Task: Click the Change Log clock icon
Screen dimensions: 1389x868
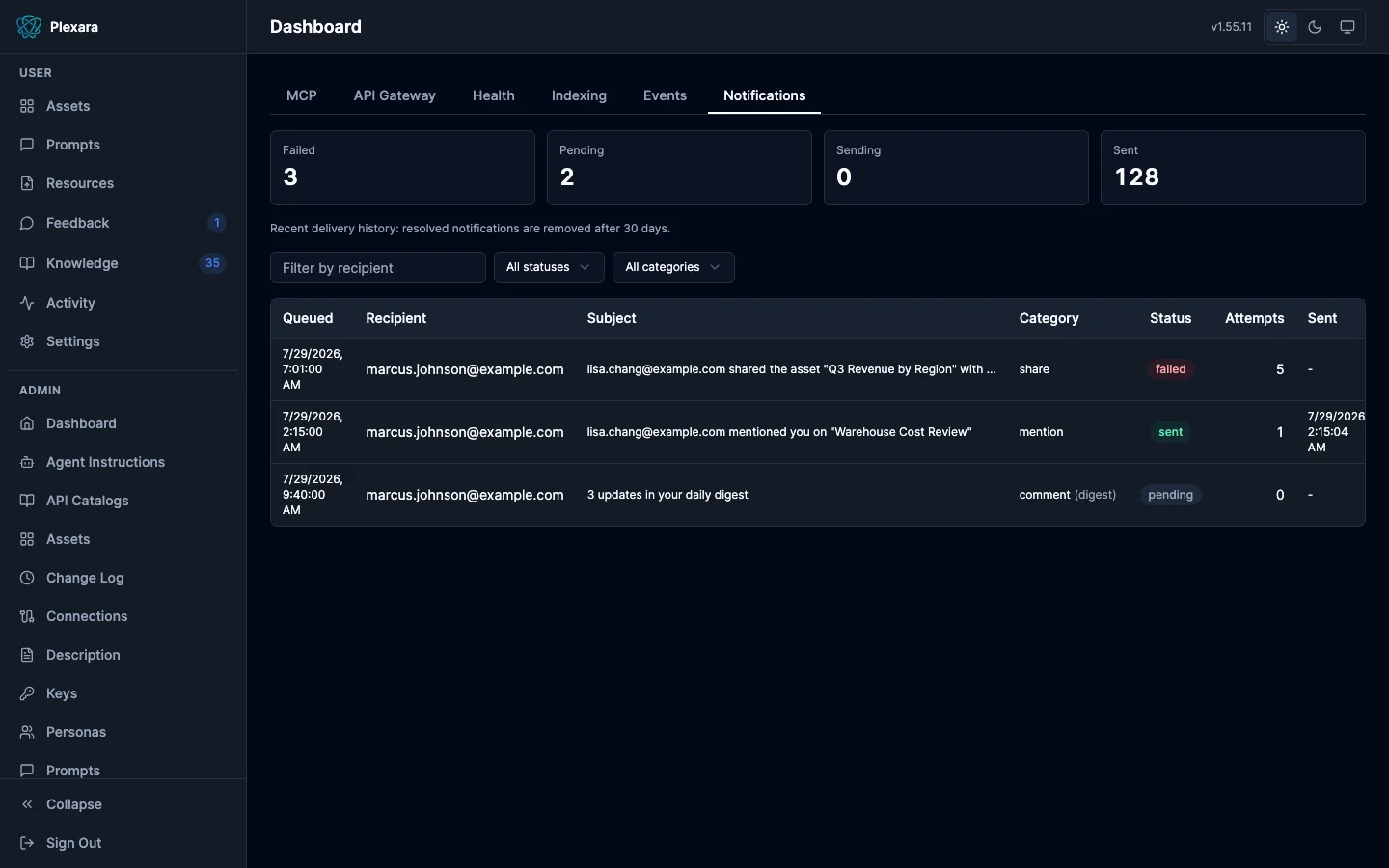Action: [x=27, y=578]
